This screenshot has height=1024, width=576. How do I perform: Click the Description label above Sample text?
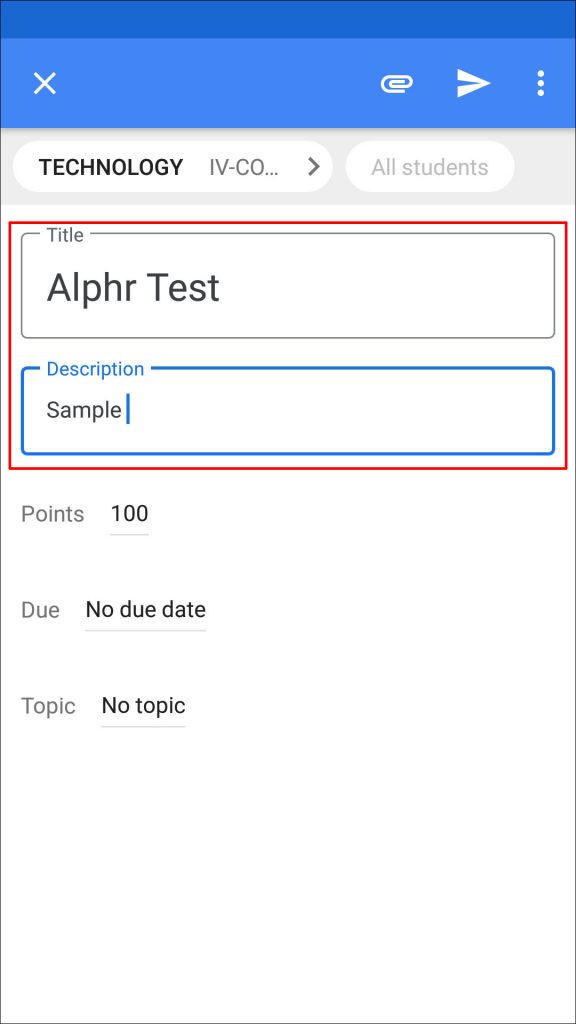pos(95,369)
